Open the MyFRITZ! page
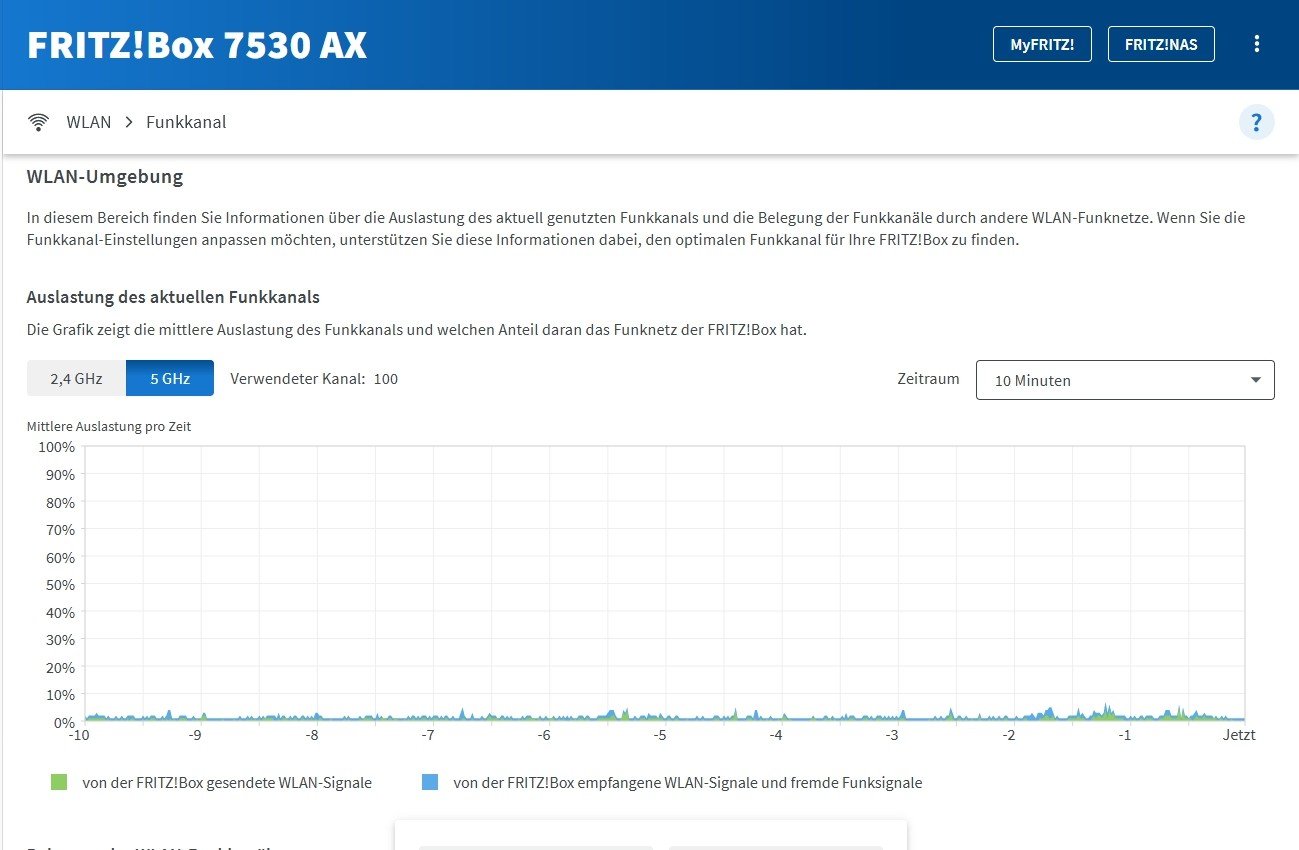The width and height of the screenshot is (1299, 850). (1042, 44)
